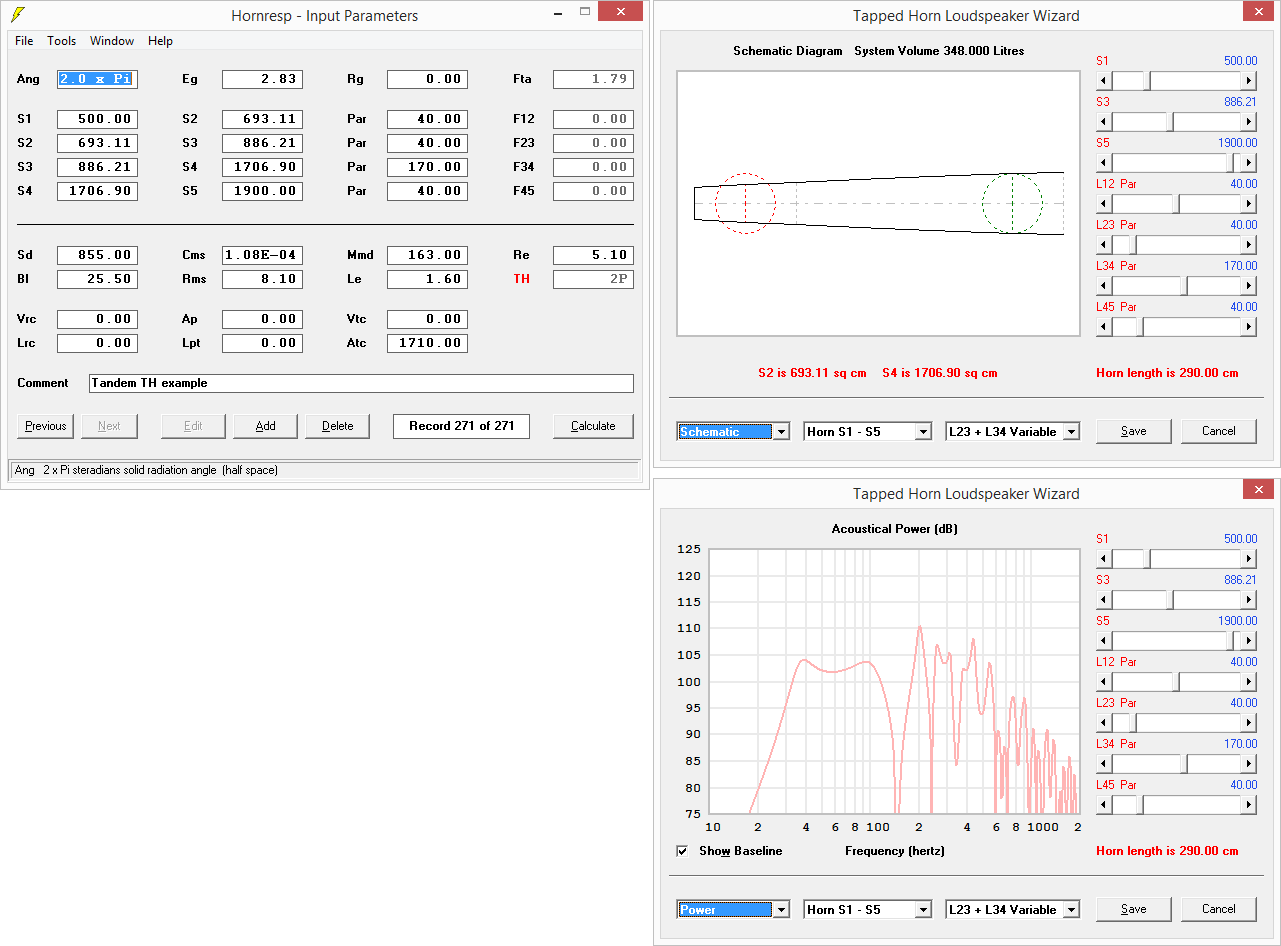Click Cancel in the Schematic wizard
This screenshot has width=1281, height=946.
(1218, 431)
